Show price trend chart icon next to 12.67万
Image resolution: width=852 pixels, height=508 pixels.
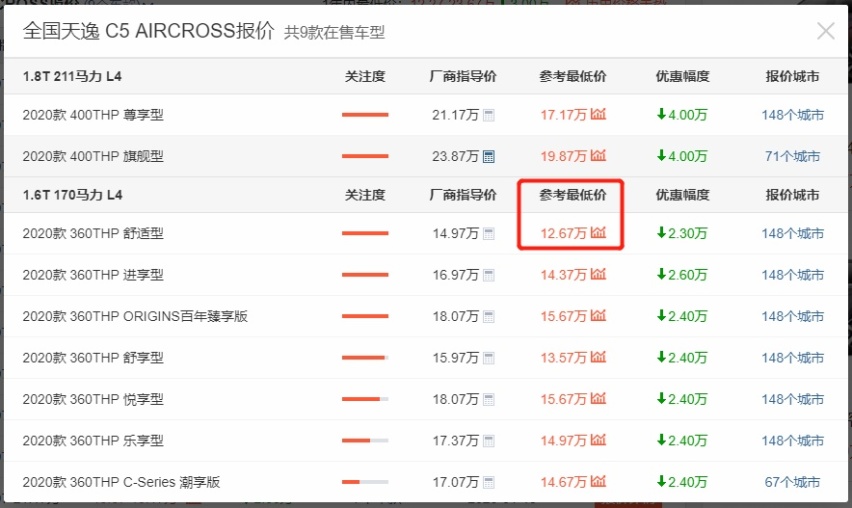(598, 233)
